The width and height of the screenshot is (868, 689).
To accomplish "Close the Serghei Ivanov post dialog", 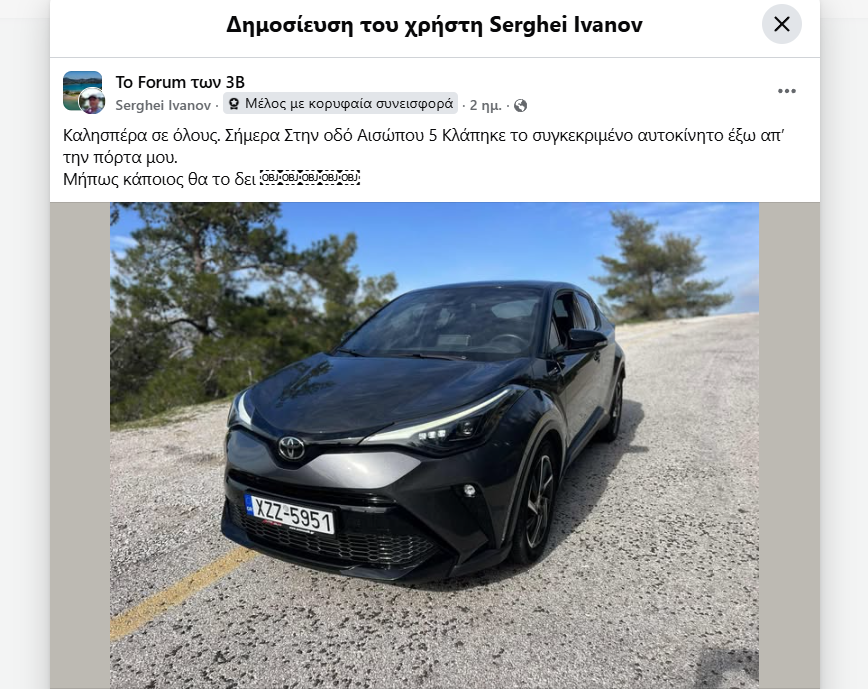I will [781, 24].
